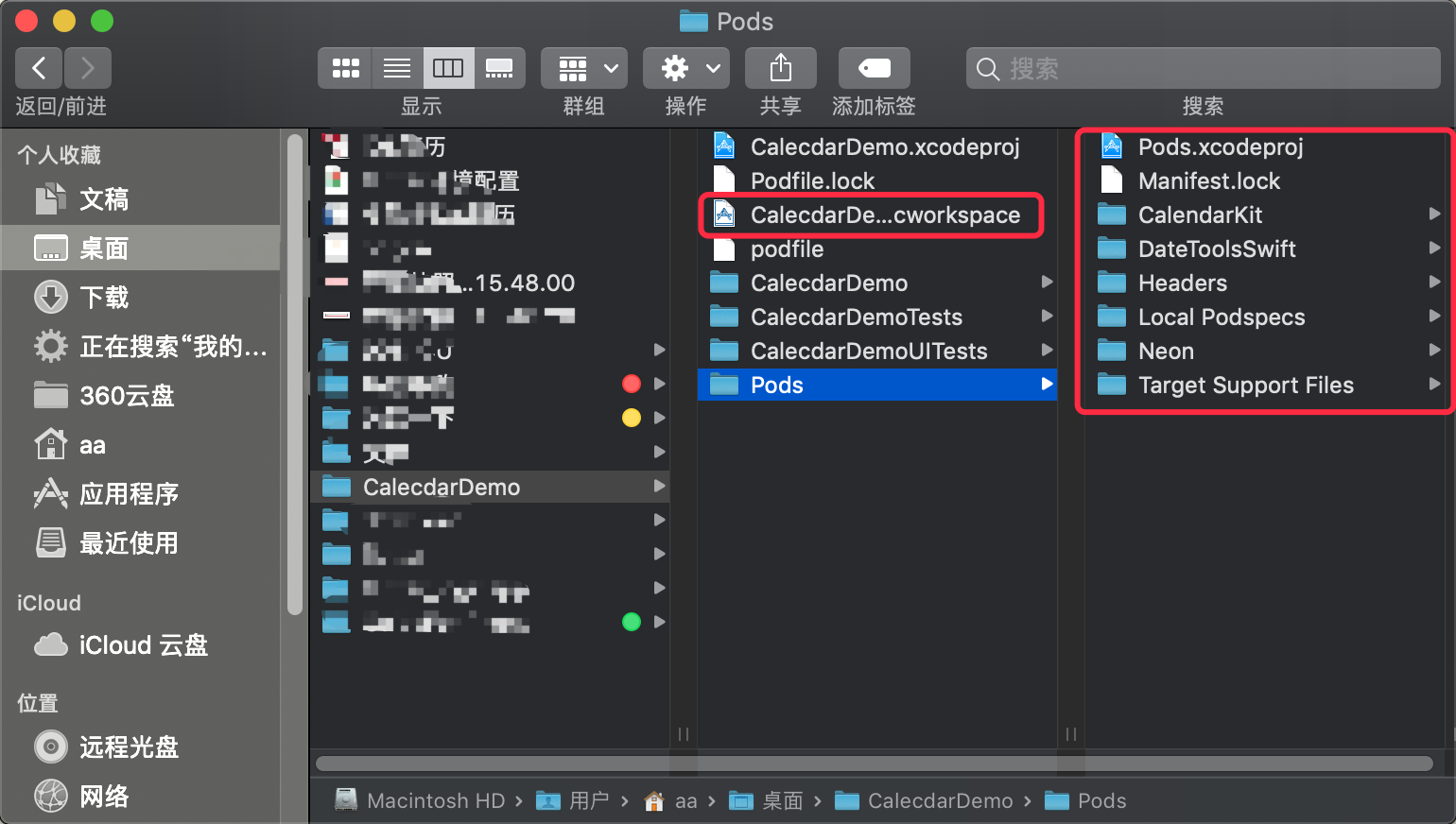Select the Neon folder
Screen dimensions: 1456x824
pos(1266,351)
